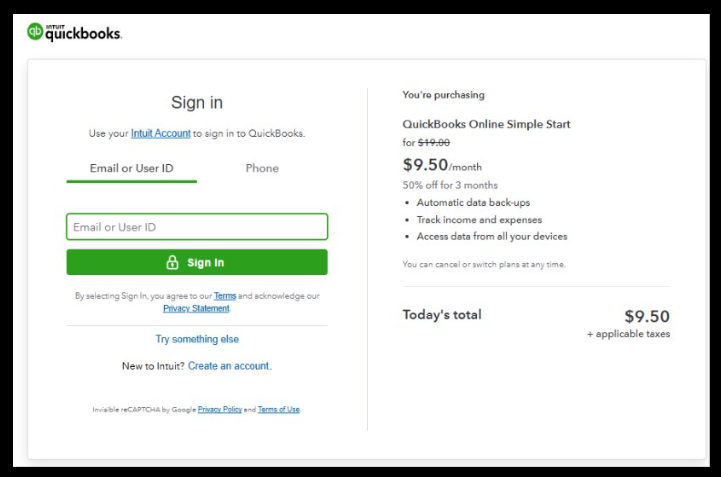This screenshot has width=721, height=477.
Task: Select the Phone tab
Action: (x=262, y=168)
